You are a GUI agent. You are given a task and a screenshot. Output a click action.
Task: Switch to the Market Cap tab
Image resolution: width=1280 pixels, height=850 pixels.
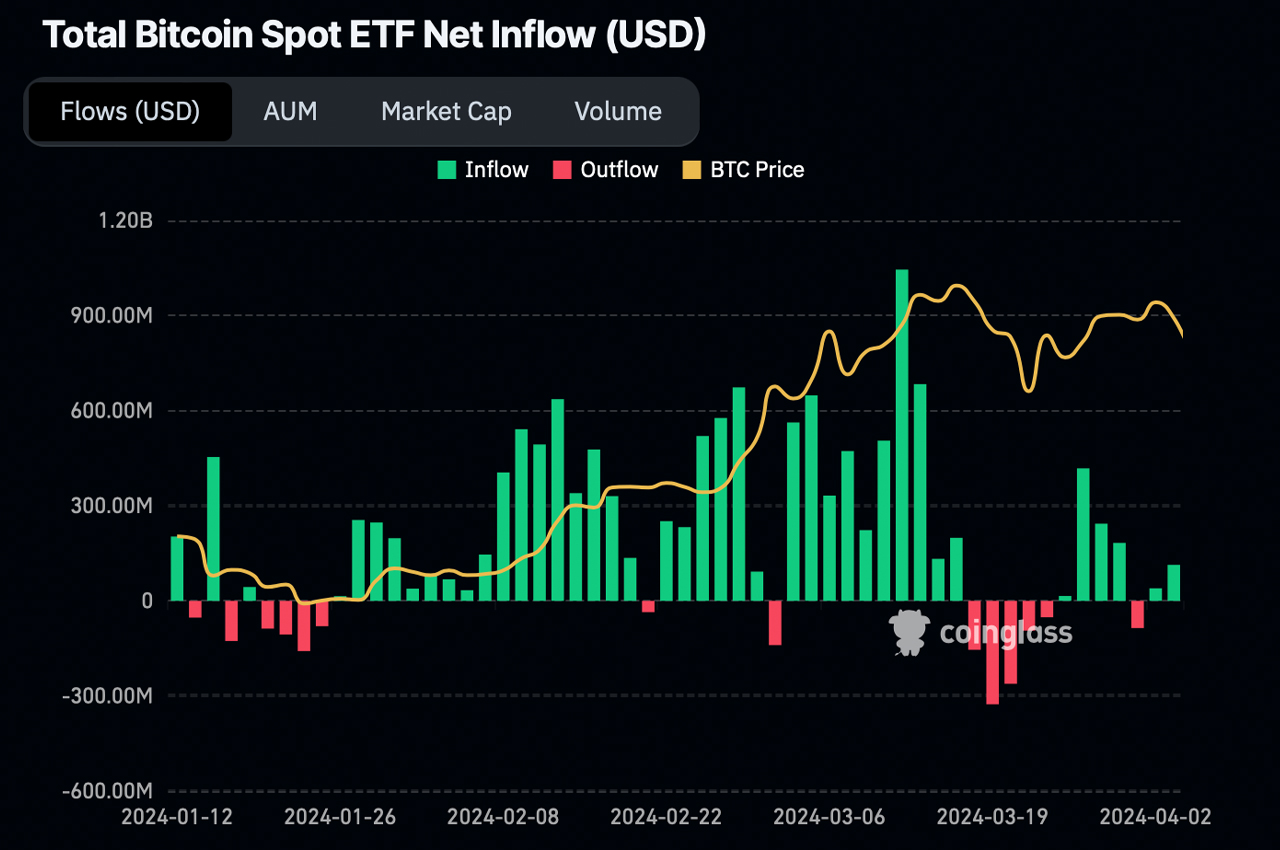click(446, 111)
